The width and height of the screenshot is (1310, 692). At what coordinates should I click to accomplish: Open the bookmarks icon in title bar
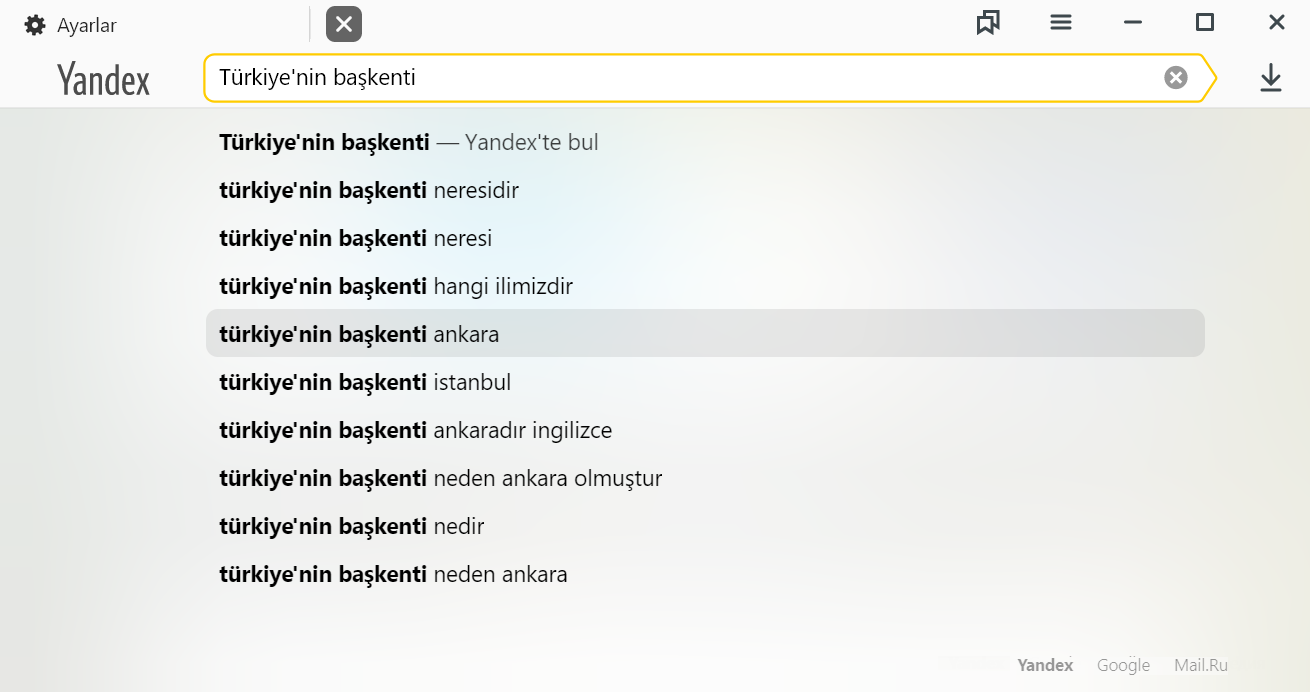[988, 22]
